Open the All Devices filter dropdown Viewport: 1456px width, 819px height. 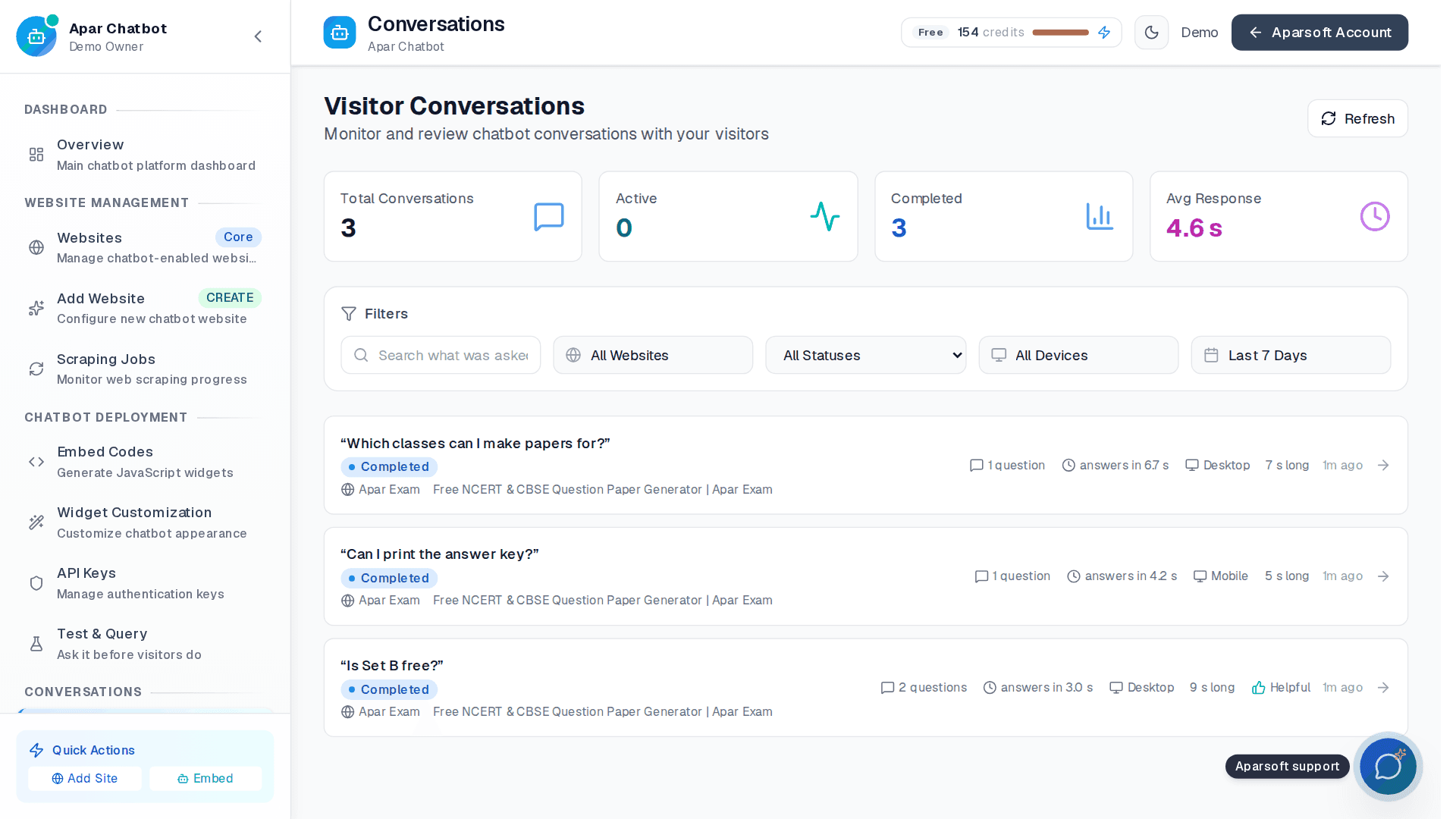pos(1078,356)
